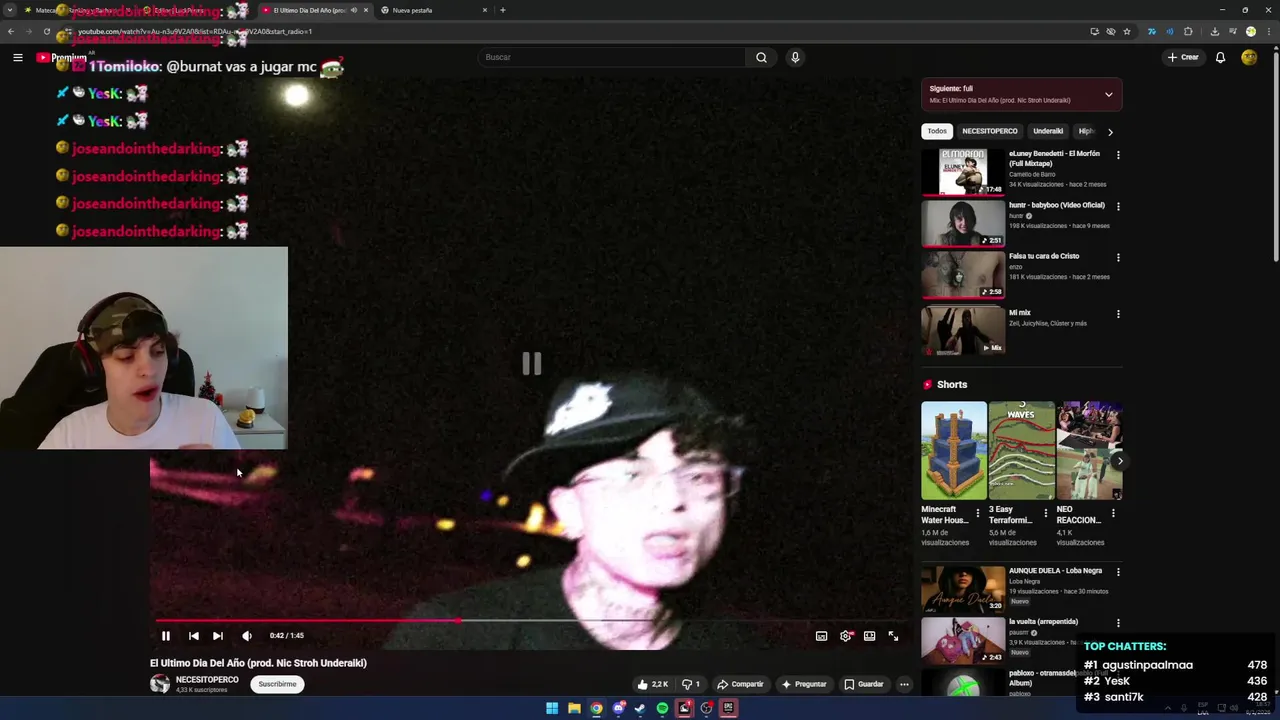This screenshot has width=1280, height=720.
Task: Show more filter chips with arrow
Action: coord(1110,131)
